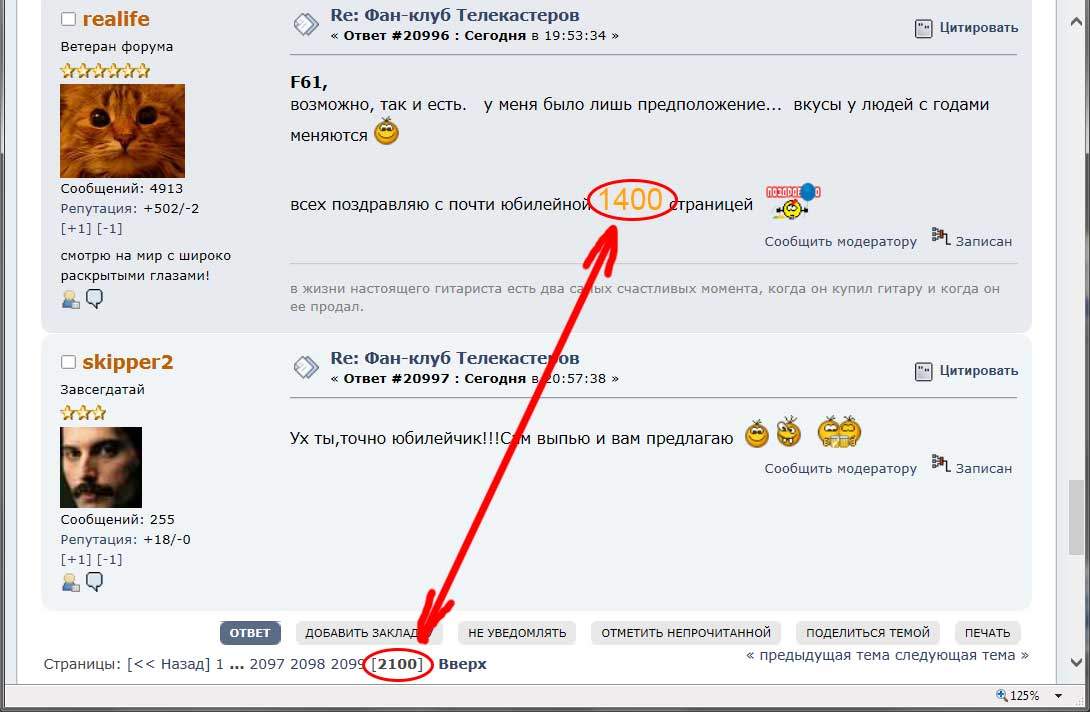
Task: Click the smiley after 'меняются'
Action: coord(387,131)
